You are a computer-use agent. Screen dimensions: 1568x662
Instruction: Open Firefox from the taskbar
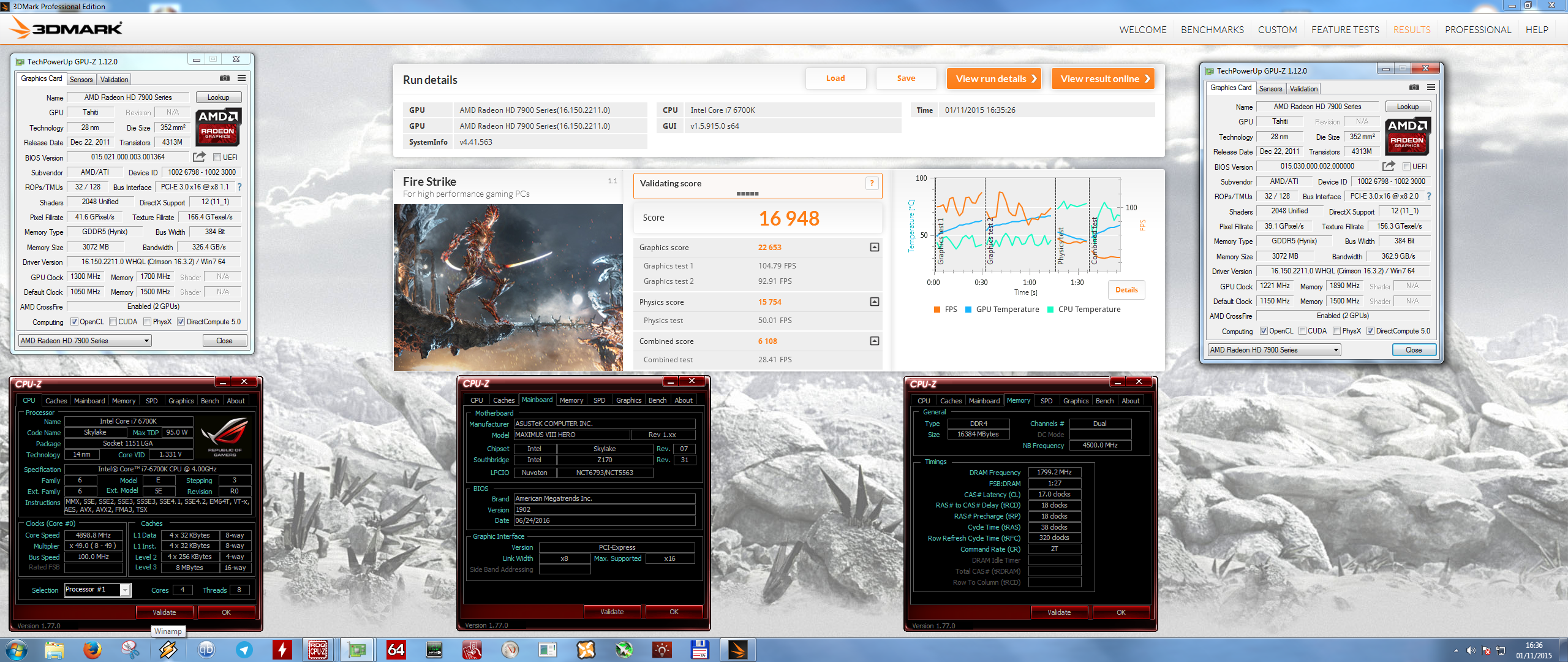[x=92, y=650]
